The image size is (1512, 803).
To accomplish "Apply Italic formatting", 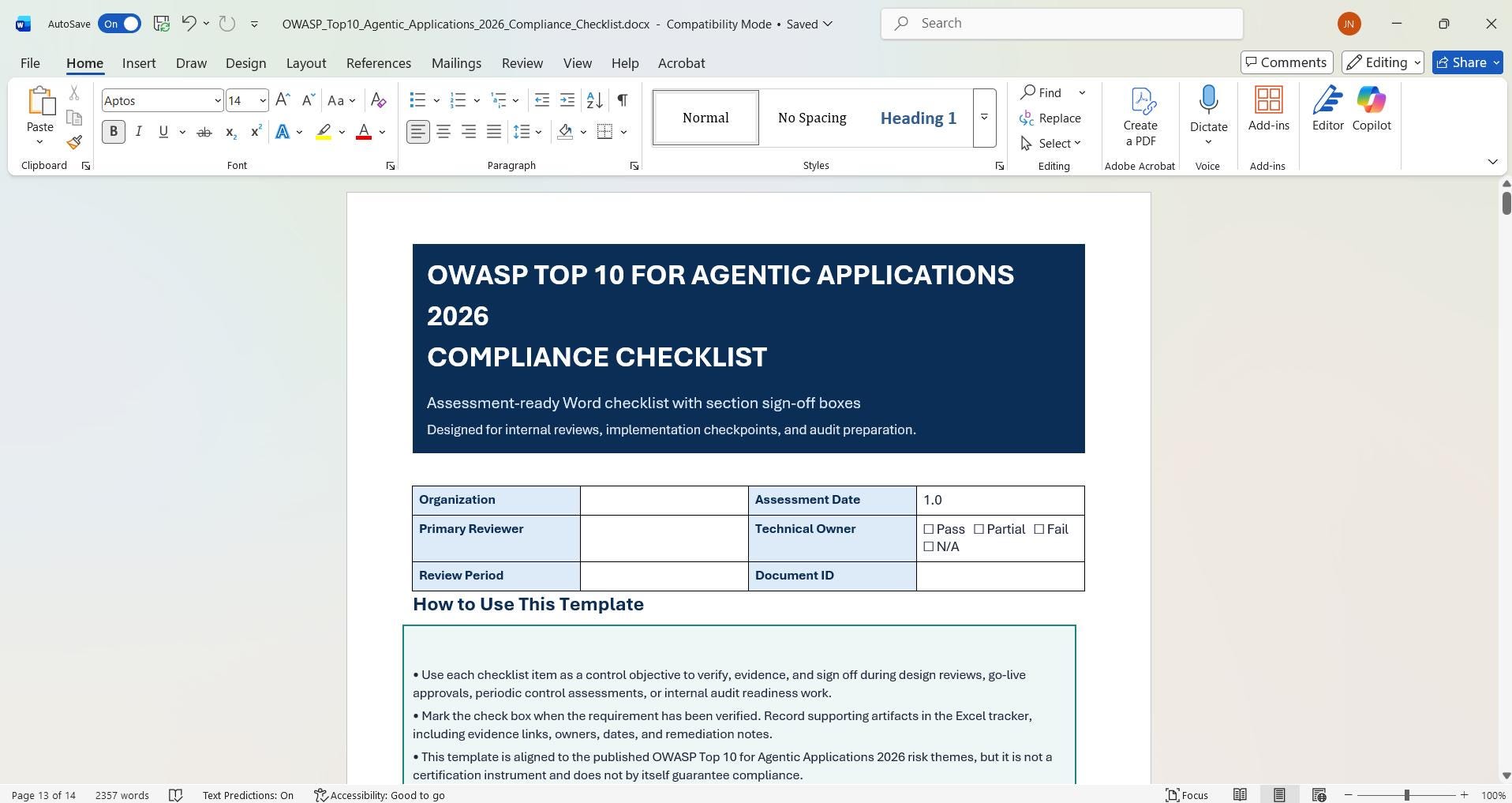I will (138, 132).
